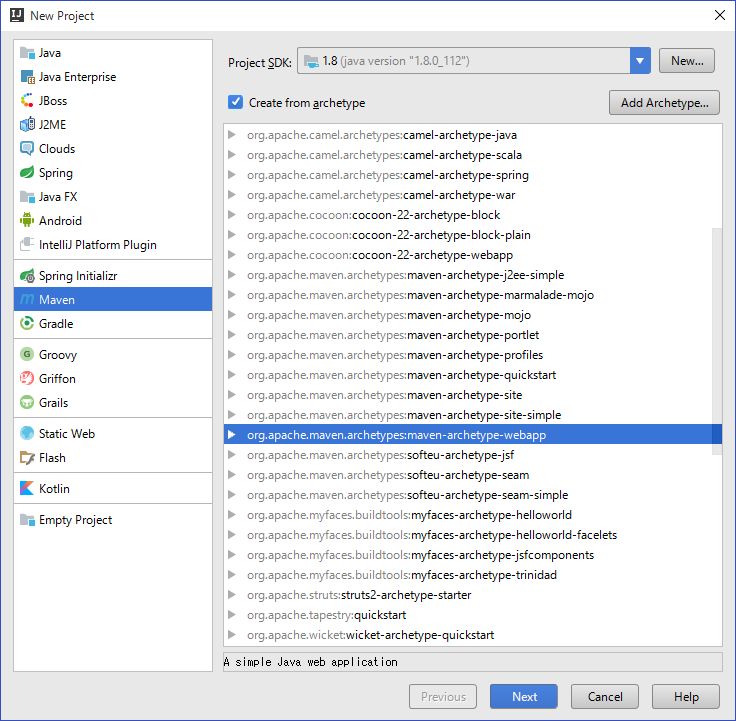The image size is (736, 721).
Task: Choose Kotlin project type
Action: [113, 489]
